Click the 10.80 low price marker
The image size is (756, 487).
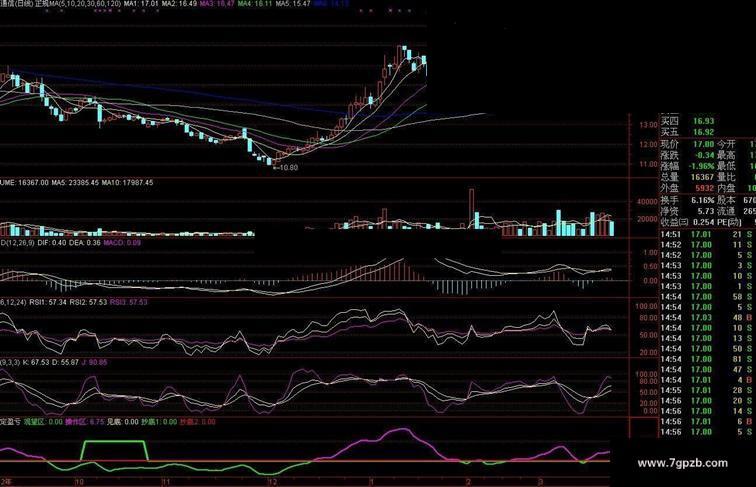pyautogui.click(x=285, y=168)
